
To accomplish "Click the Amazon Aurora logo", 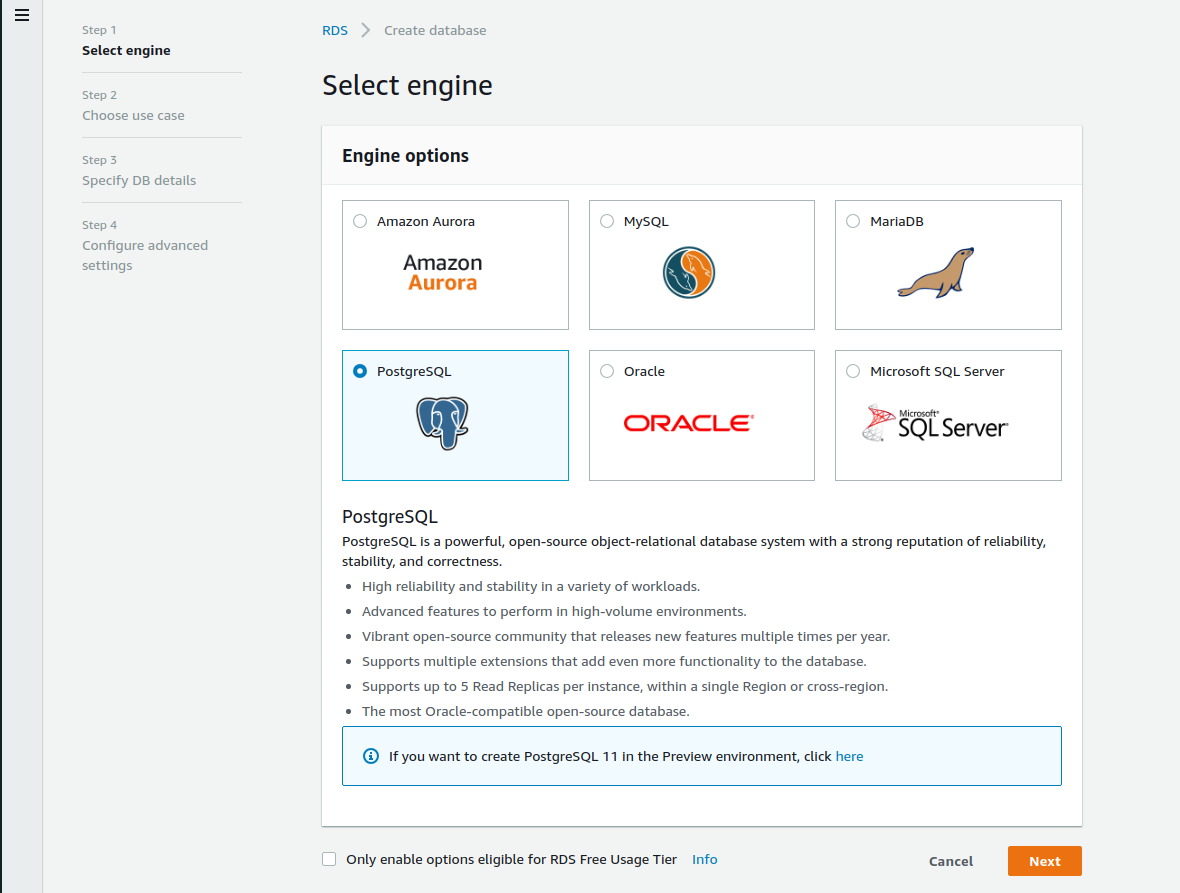I will 442,272.
